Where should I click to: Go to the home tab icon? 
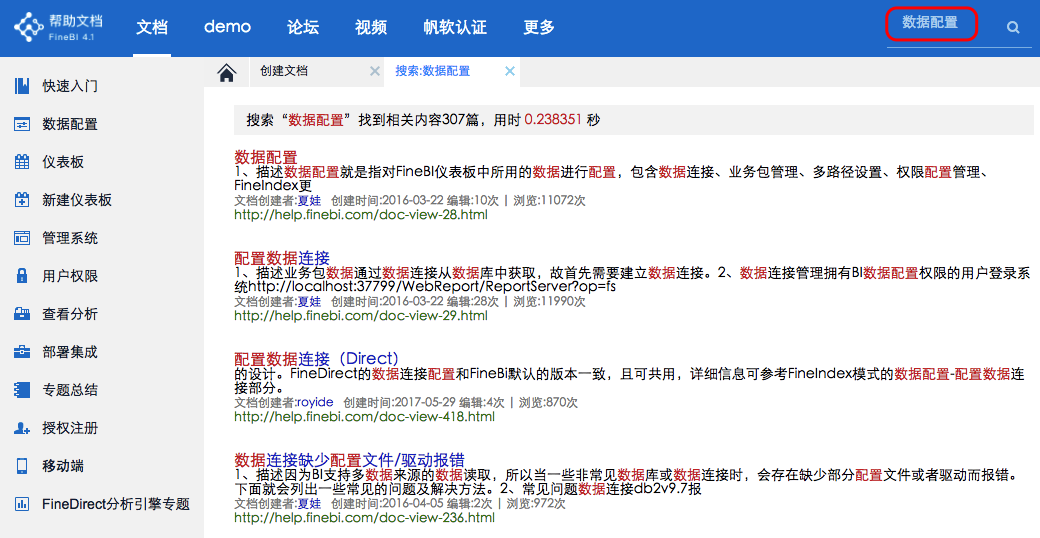[x=227, y=72]
